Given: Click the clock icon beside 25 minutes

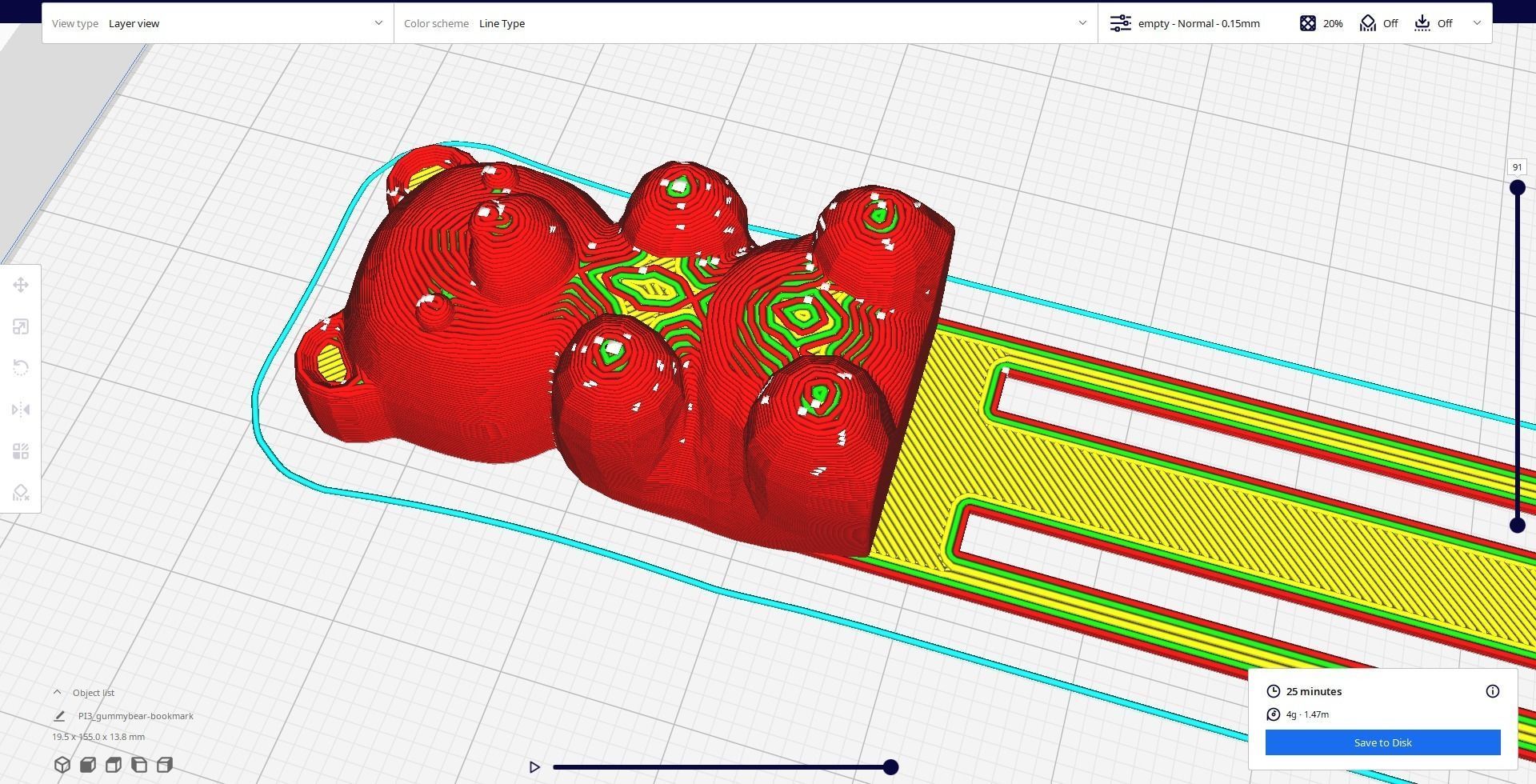Looking at the screenshot, I should [x=1274, y=691].
